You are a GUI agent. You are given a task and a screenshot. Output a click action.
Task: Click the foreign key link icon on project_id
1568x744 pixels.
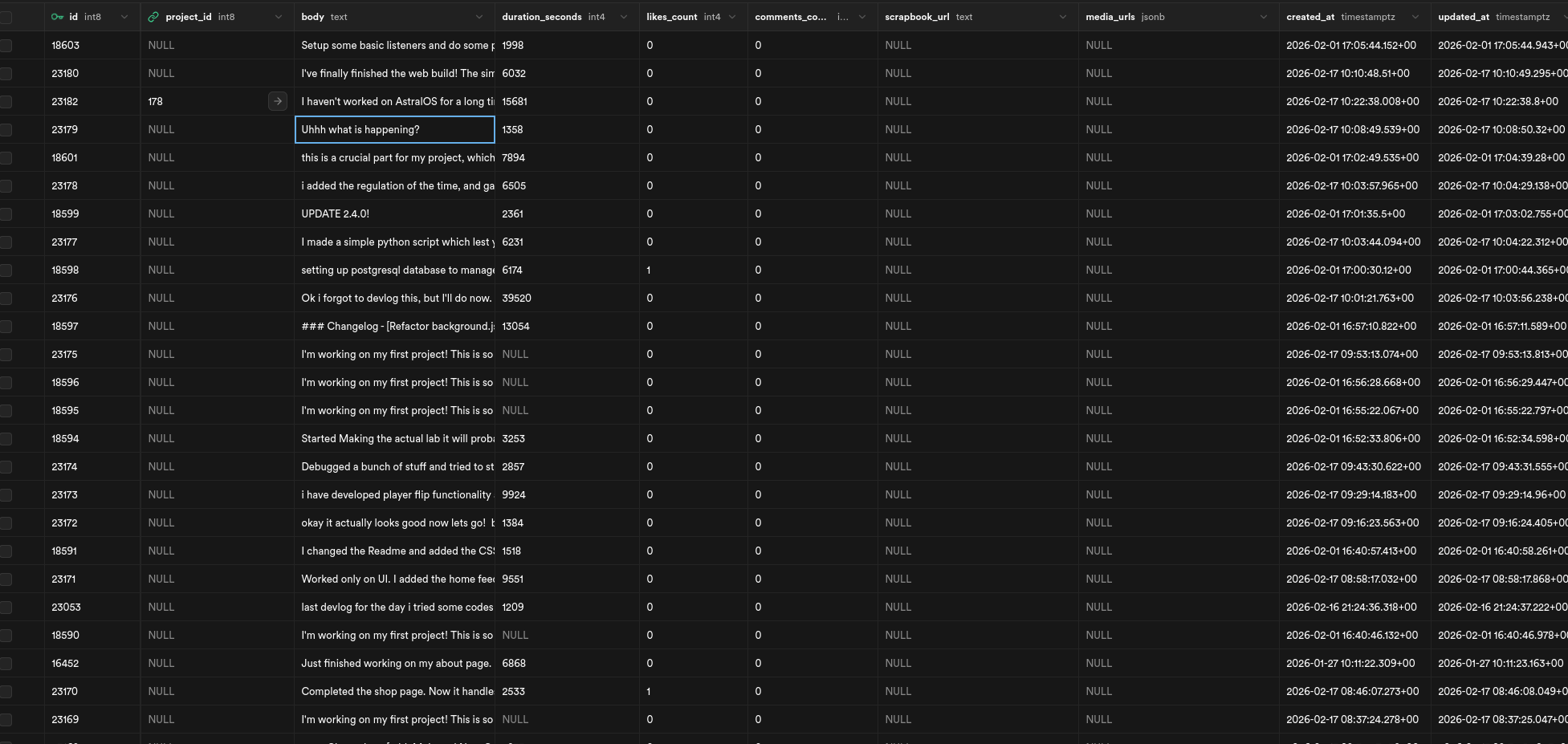[x=153, y=17]
